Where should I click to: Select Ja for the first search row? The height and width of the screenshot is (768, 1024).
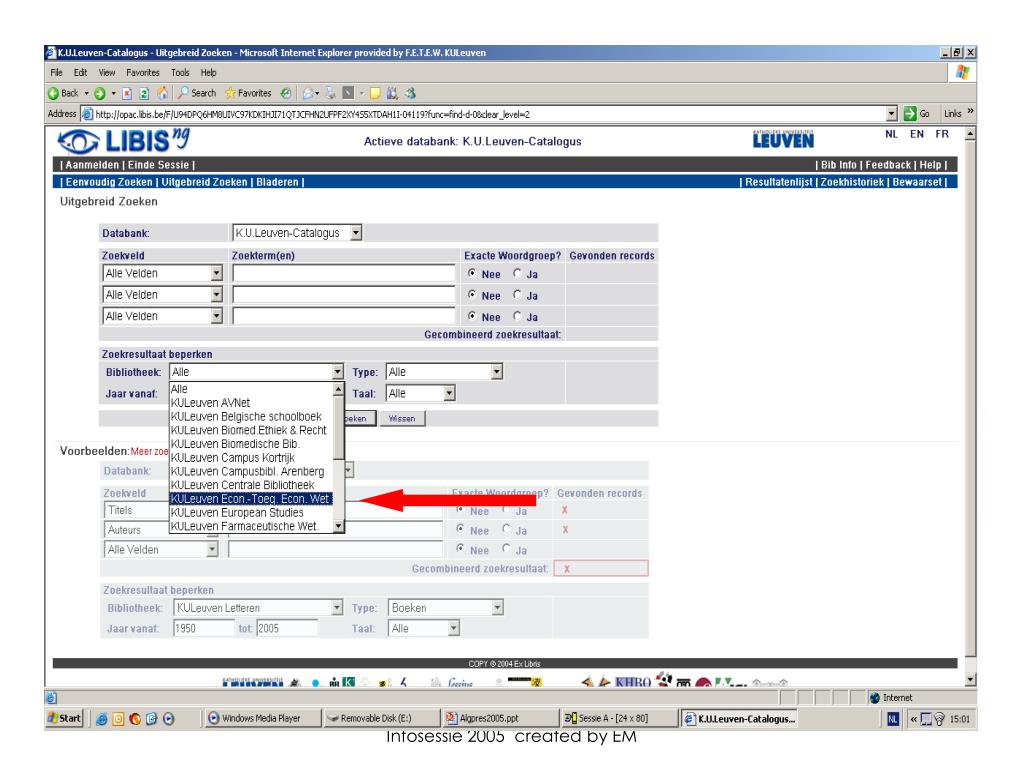pos(517,273)
